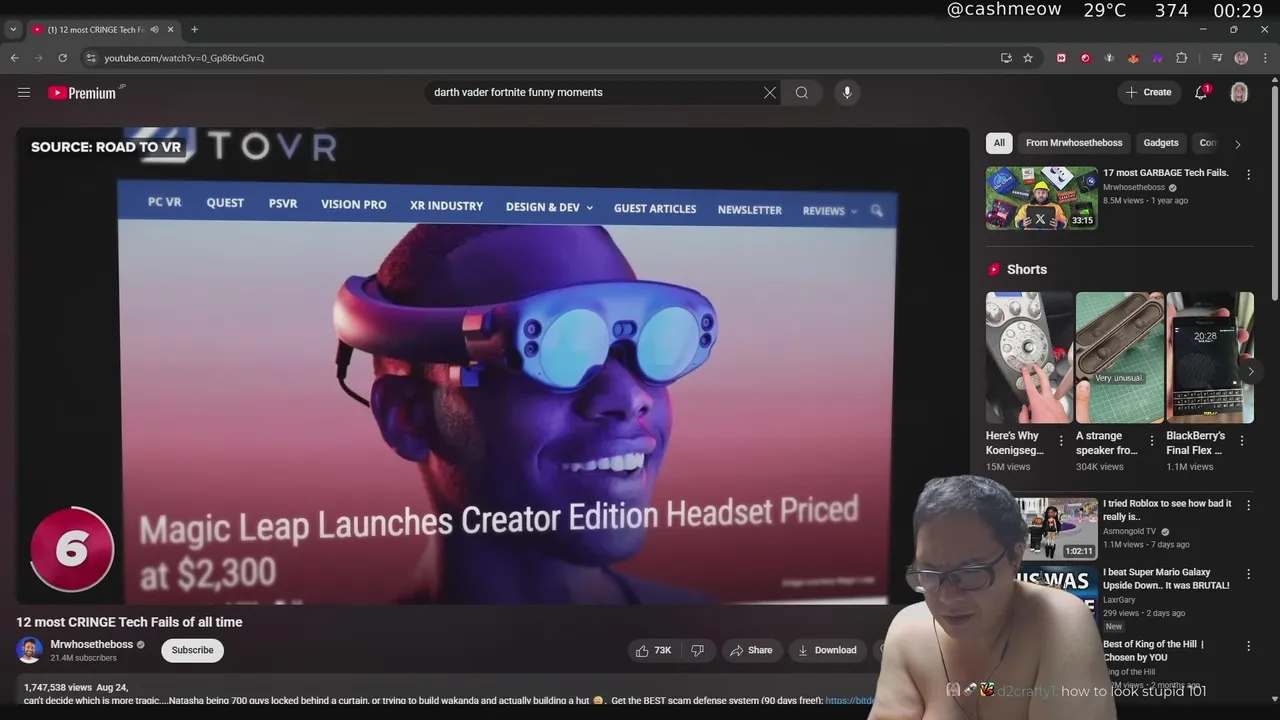Select From Mrwhosetheboss chip
The image size is (1280, 720).
pyautogui.click(x=1074, y=142)
